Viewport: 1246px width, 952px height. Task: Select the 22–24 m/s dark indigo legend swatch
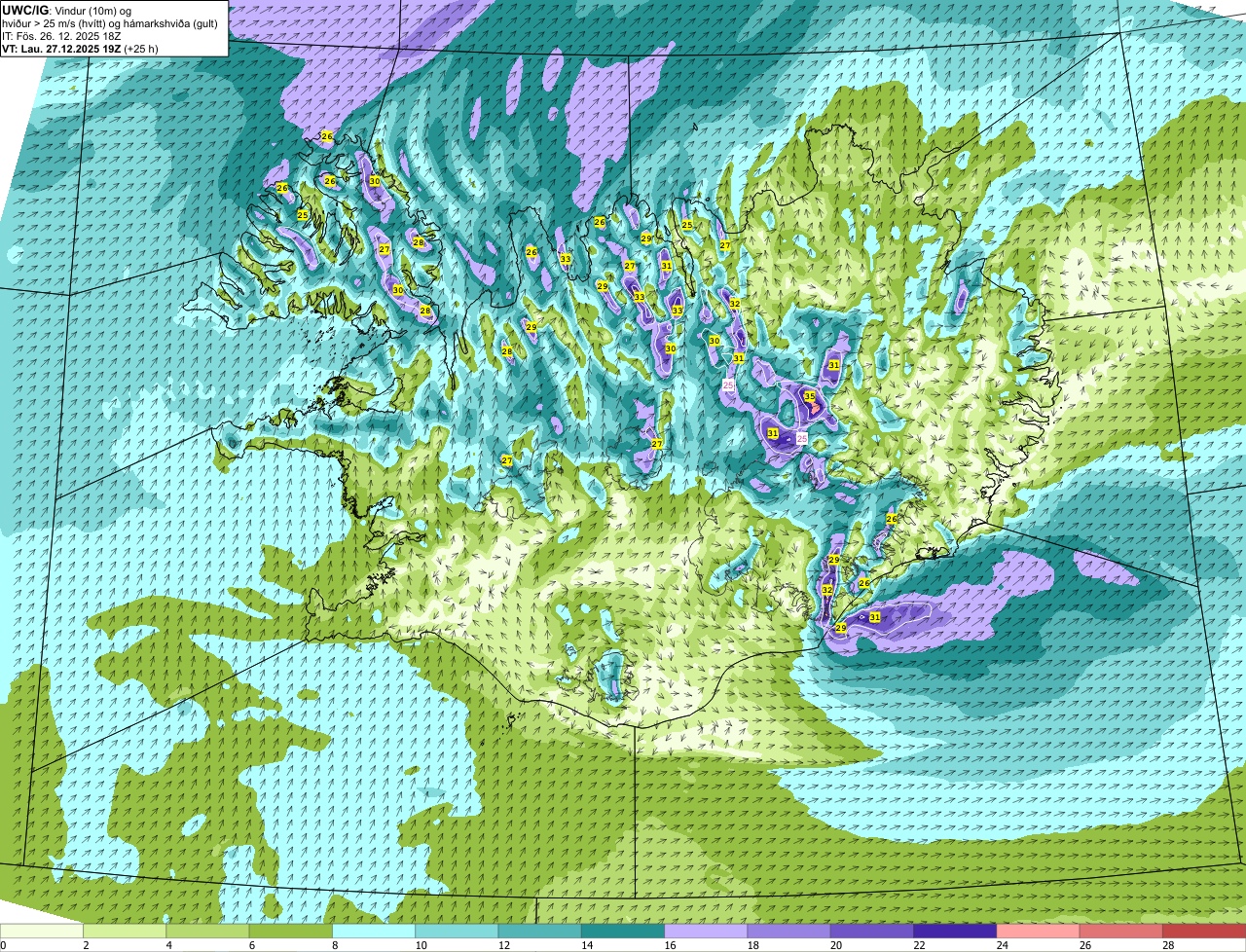click(x=955, y=931)
